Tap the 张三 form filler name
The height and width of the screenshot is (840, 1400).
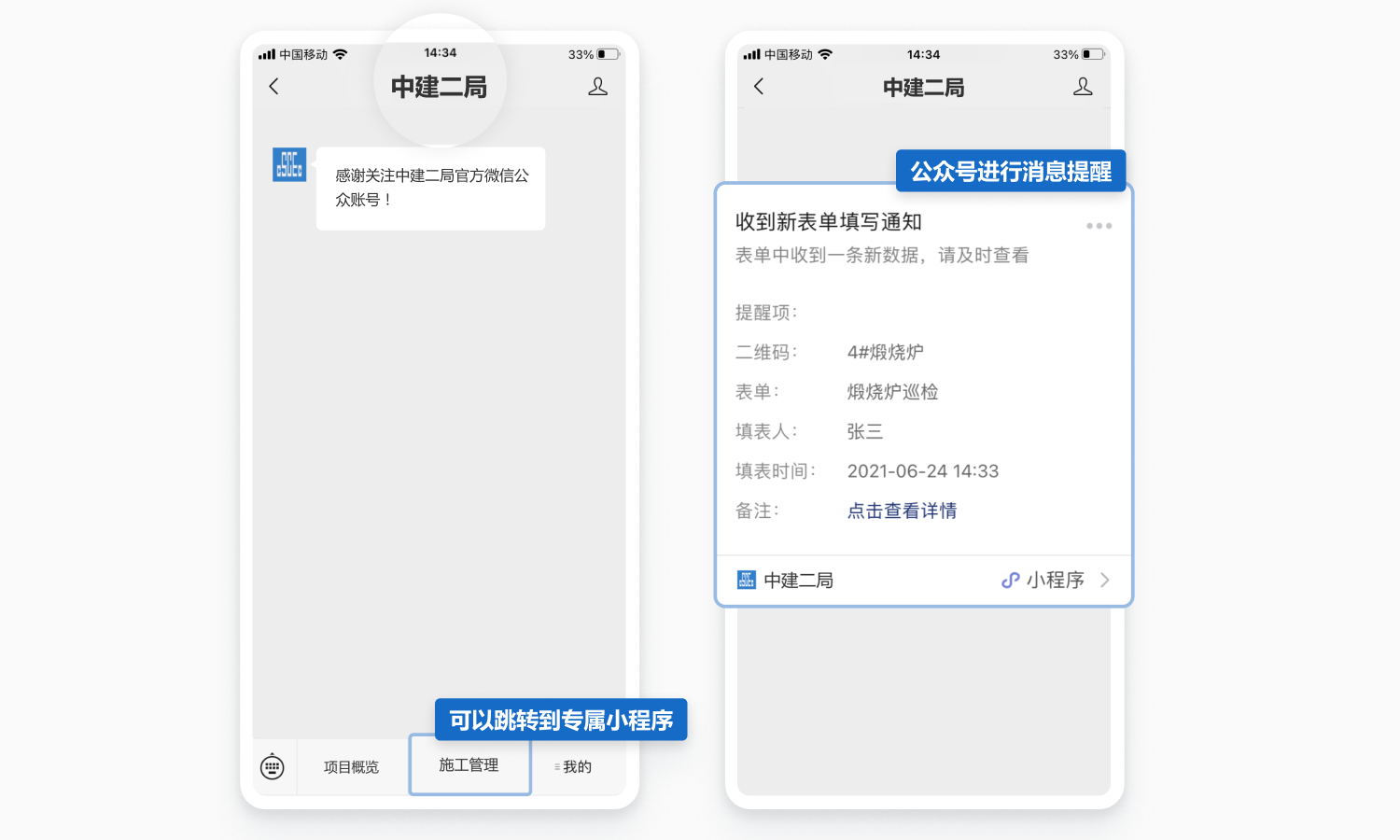point(865,431)
